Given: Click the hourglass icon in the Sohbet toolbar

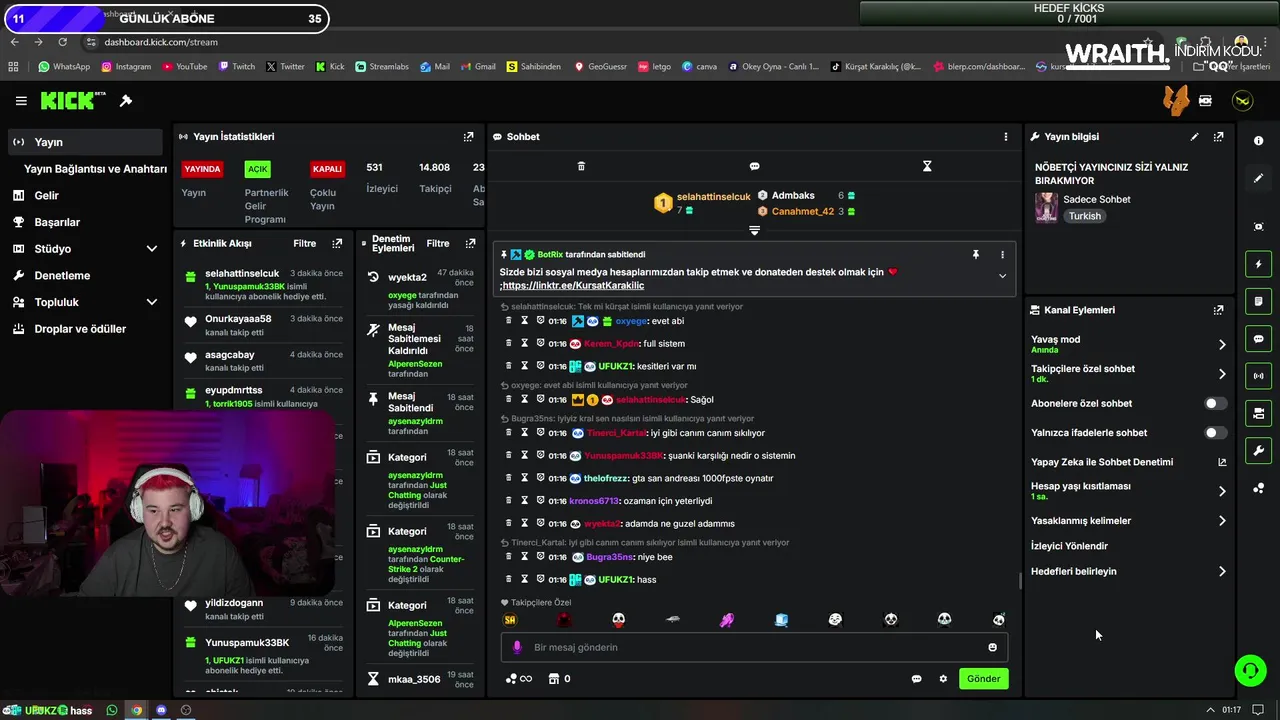Looking at the screenshot, I should (927, 166).
